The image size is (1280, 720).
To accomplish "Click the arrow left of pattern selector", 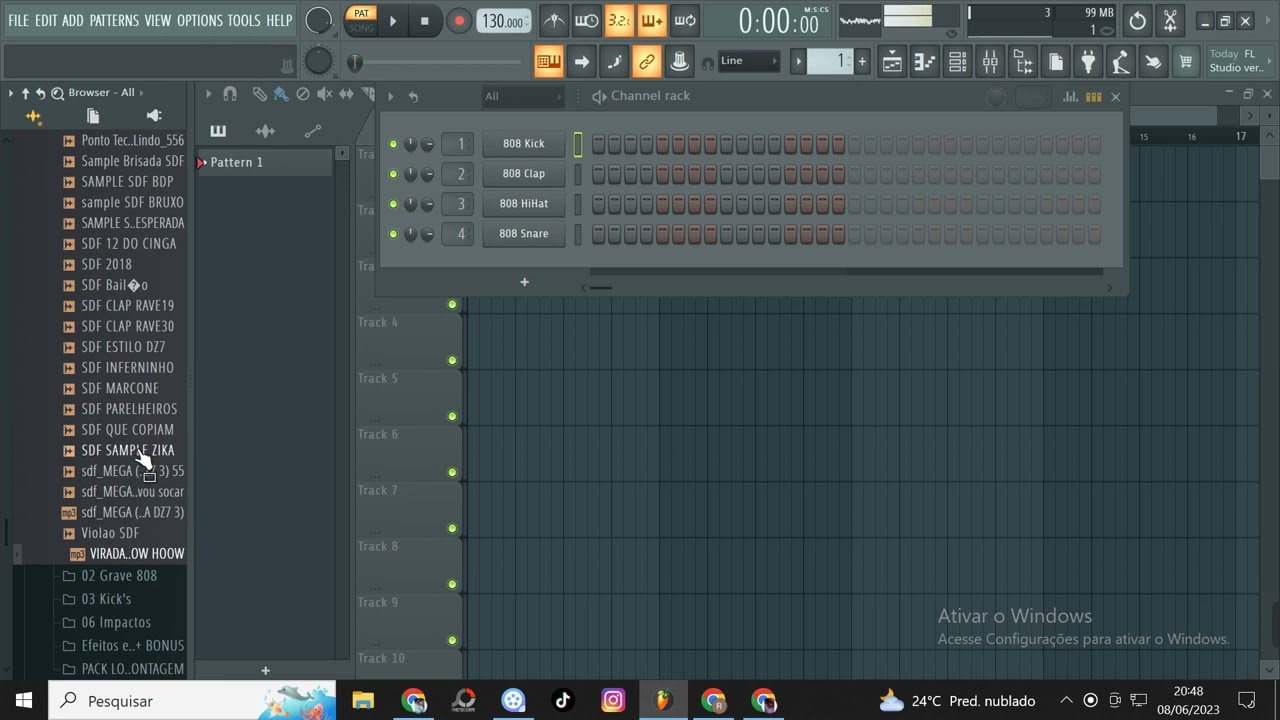I will pyautogui.click(x=798, y=62).
